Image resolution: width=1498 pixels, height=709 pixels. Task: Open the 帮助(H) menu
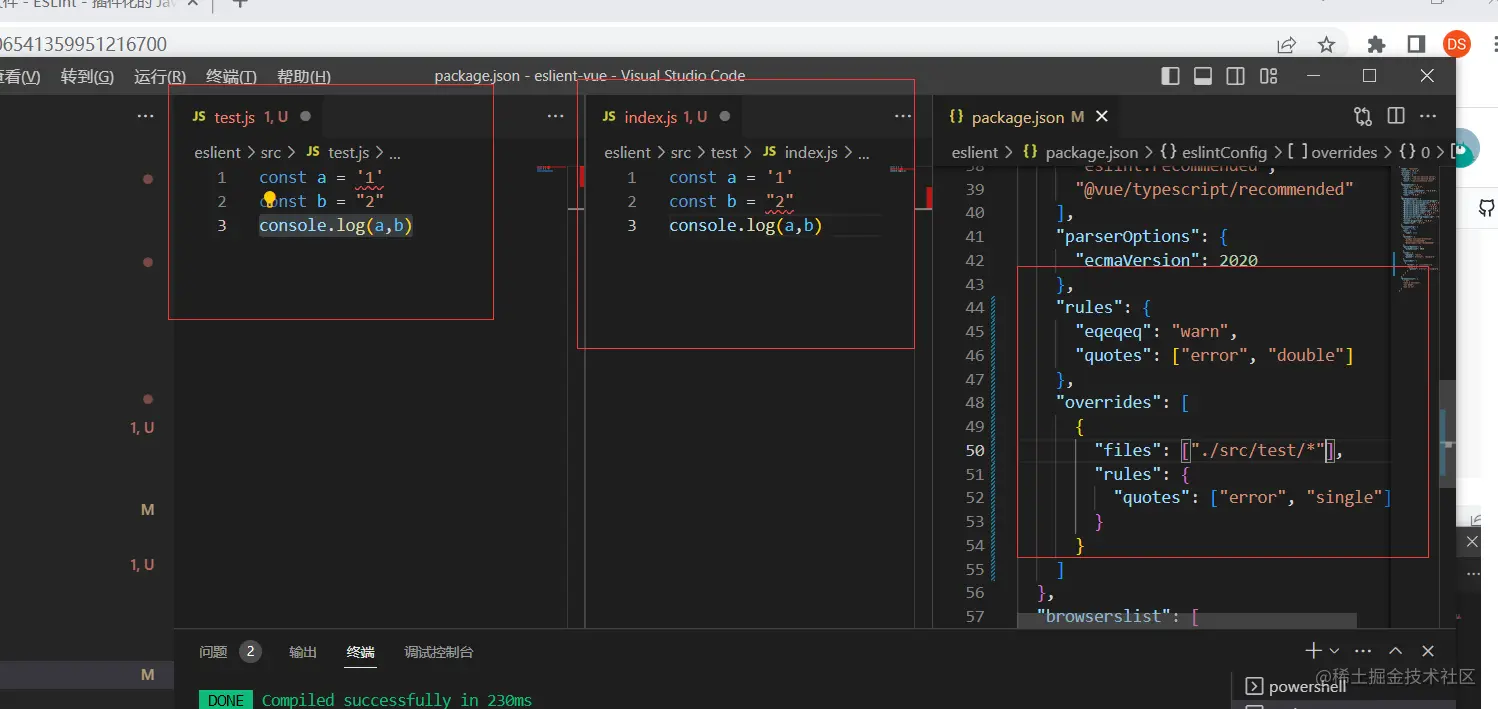click(x=304, y=77)
